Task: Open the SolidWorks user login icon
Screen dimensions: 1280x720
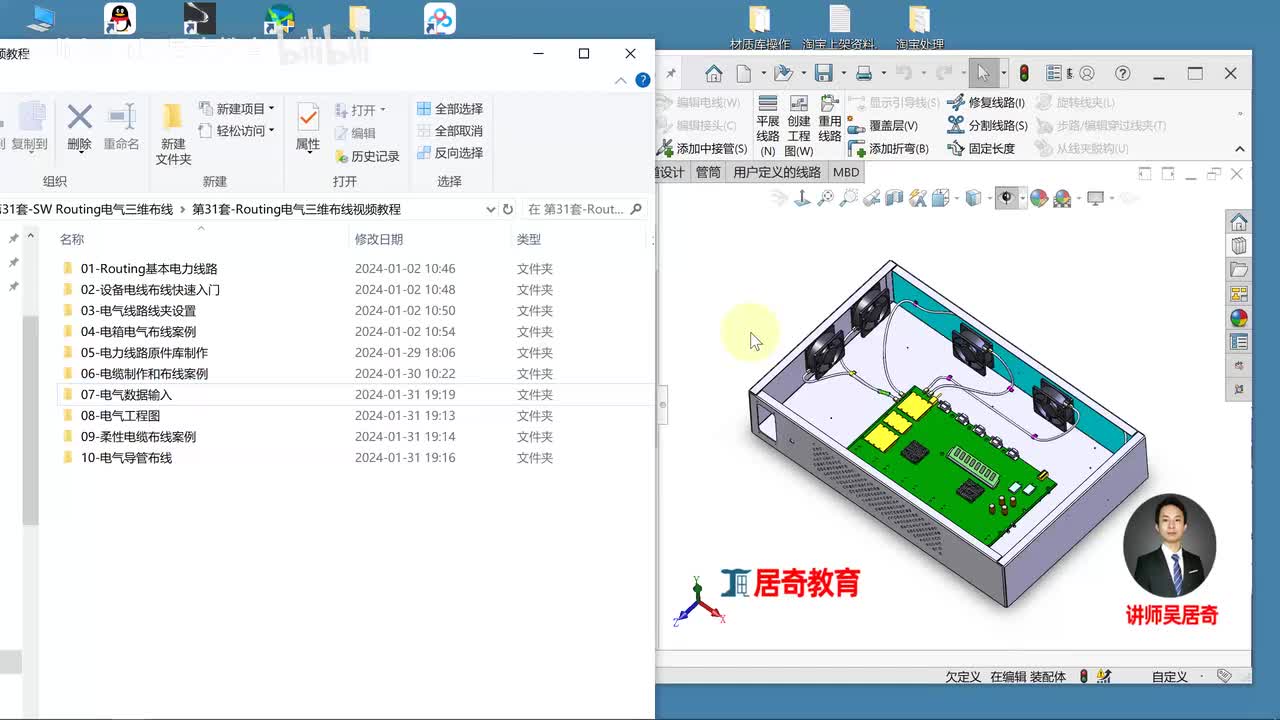Action: click(1087, 73)
